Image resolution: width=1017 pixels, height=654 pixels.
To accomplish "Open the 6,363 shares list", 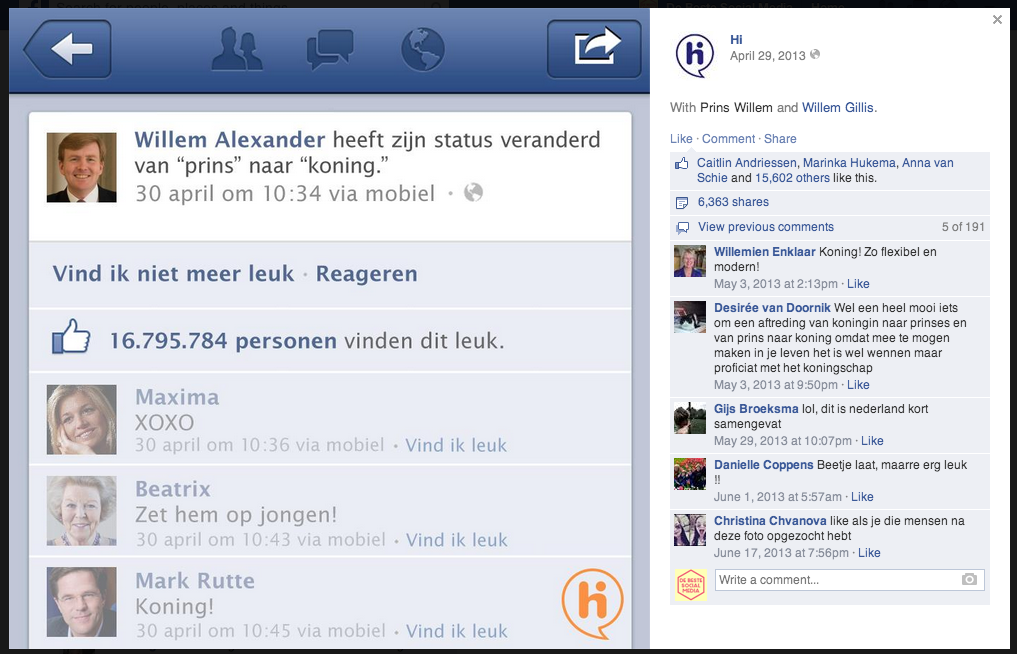I will (733, 202).
